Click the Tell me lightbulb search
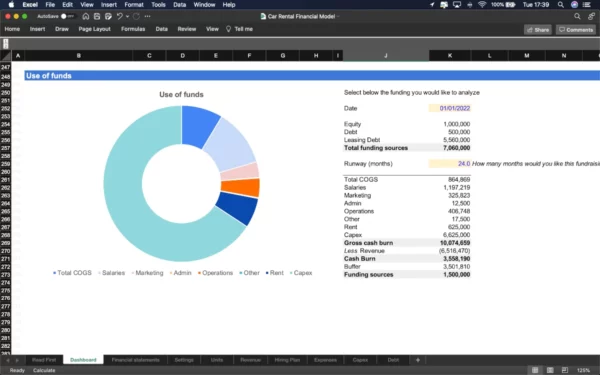Viewport: 600px width, 375px height. tap(239, 29)
